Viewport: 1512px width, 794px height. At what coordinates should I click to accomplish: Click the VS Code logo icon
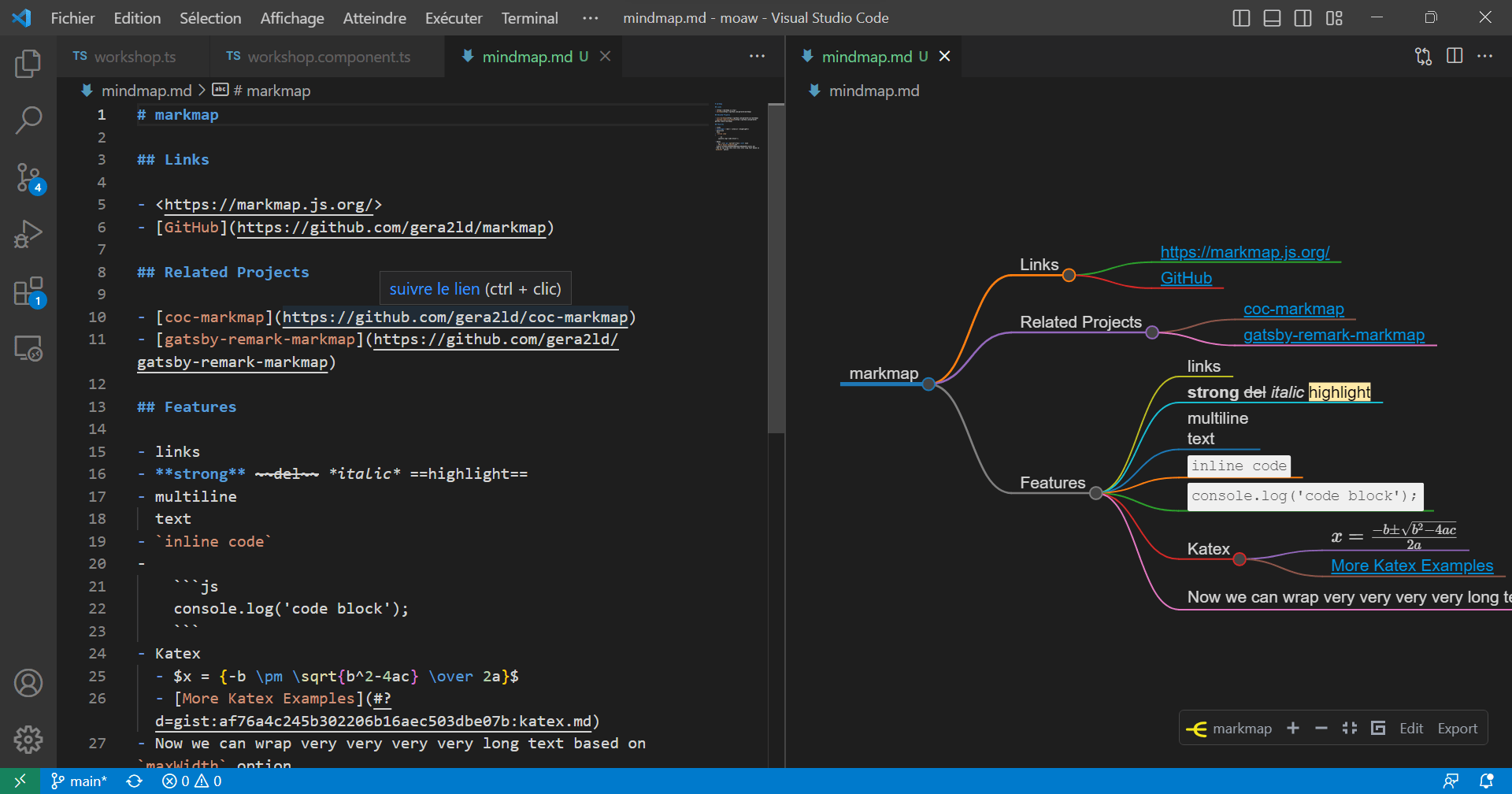[21, 17]
